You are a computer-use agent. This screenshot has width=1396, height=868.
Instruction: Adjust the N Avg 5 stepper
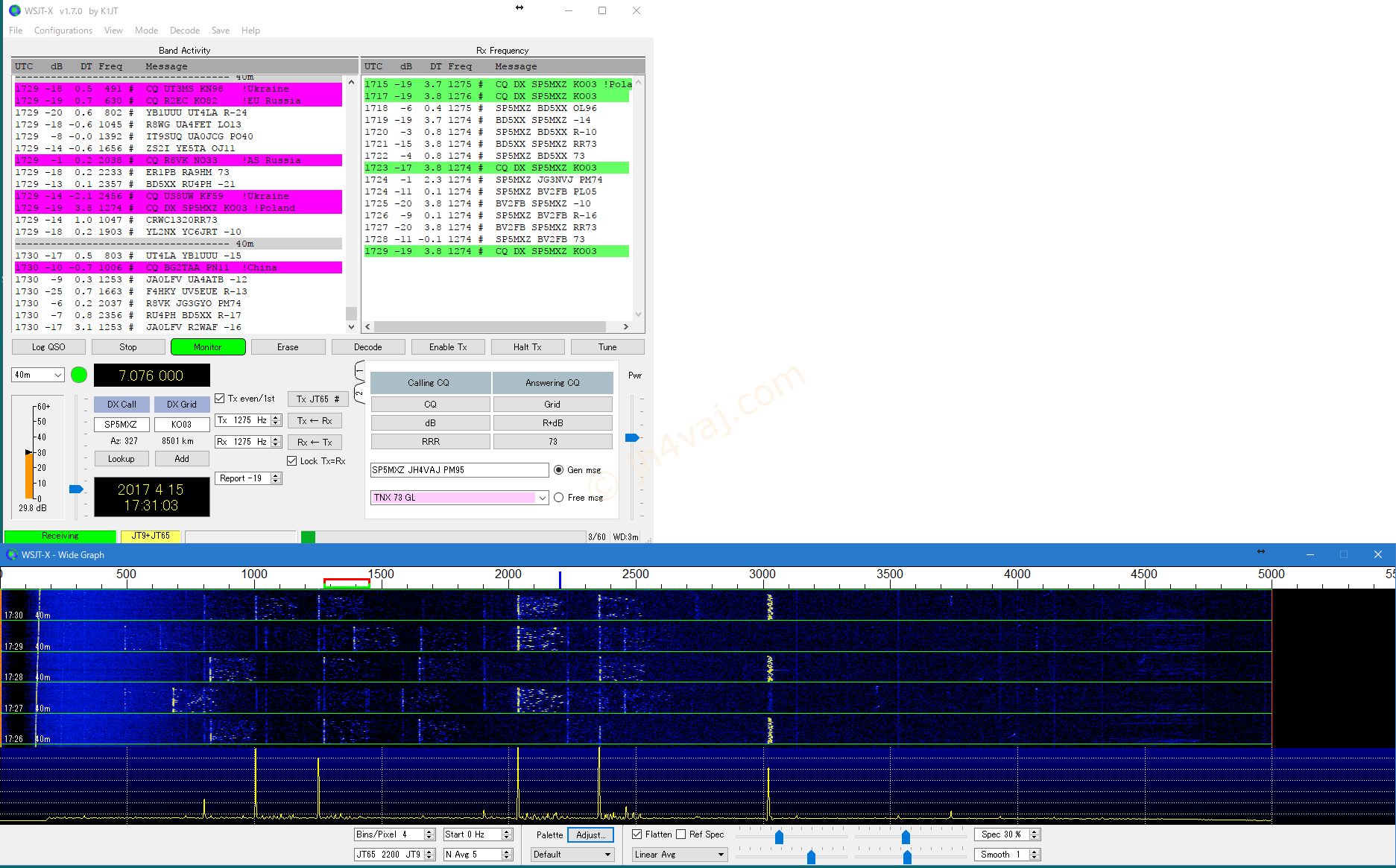pyautogui.click(x=507, y=855)
